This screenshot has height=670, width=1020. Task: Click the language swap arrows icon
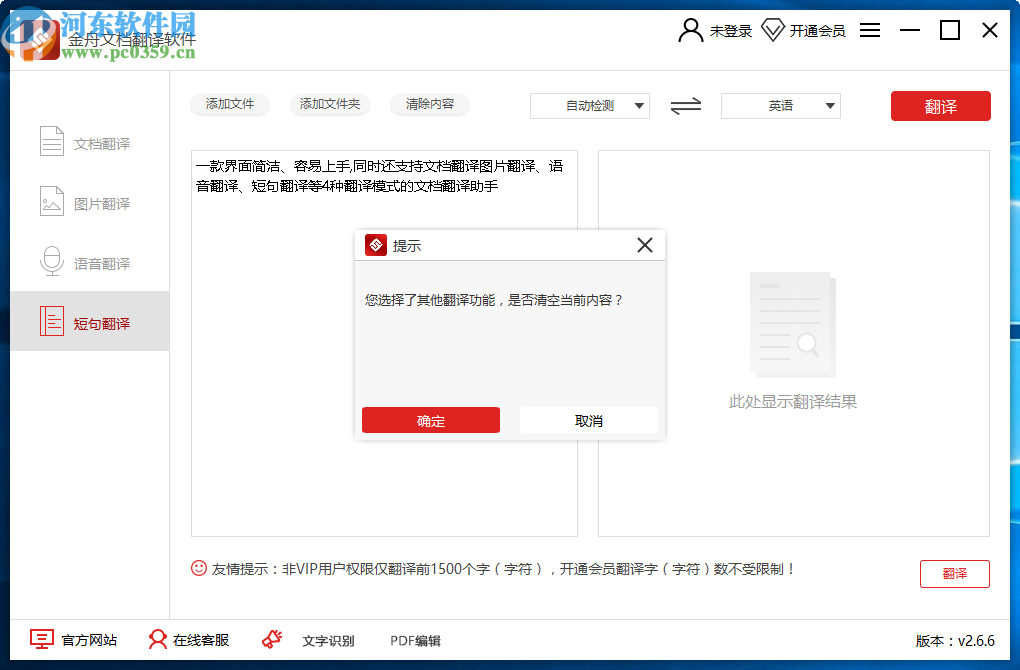click(685, 106)
